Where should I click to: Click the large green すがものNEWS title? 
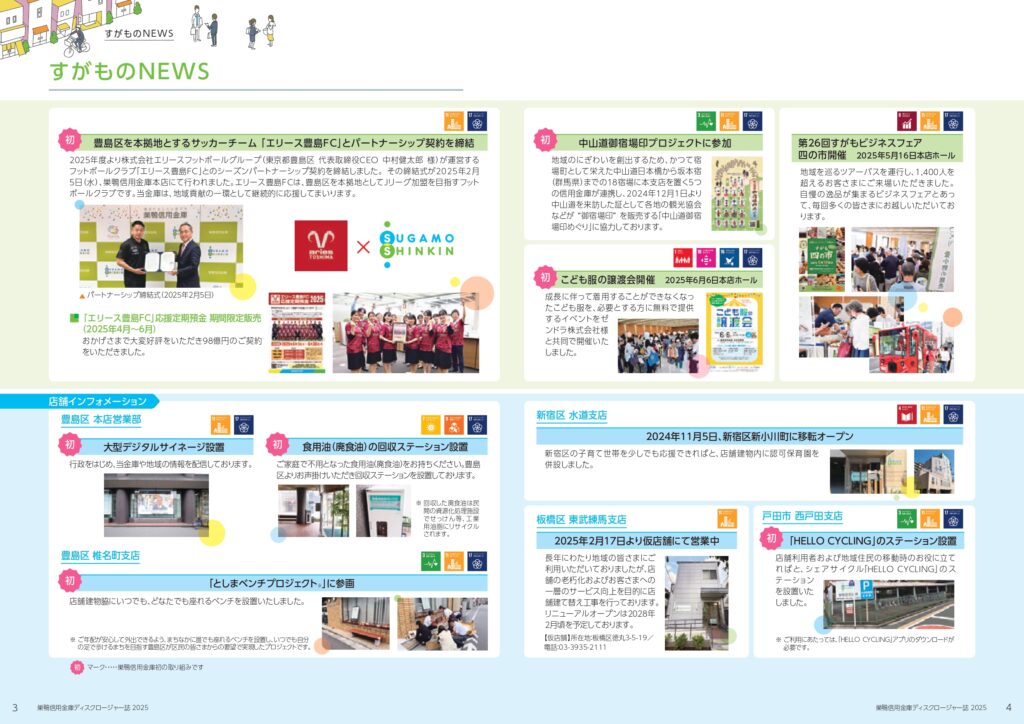(x=129, y=71)
